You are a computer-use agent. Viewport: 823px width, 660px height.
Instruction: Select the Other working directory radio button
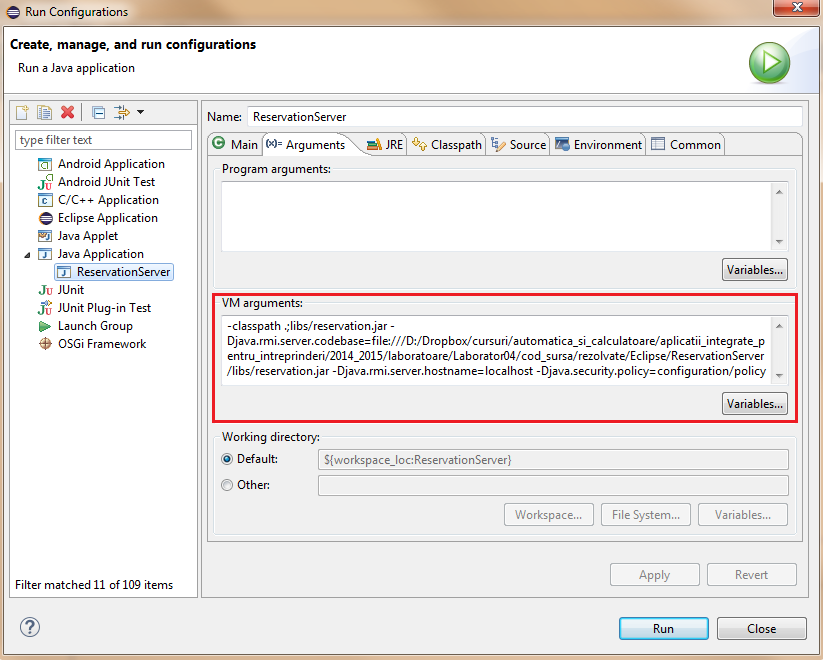227,485
